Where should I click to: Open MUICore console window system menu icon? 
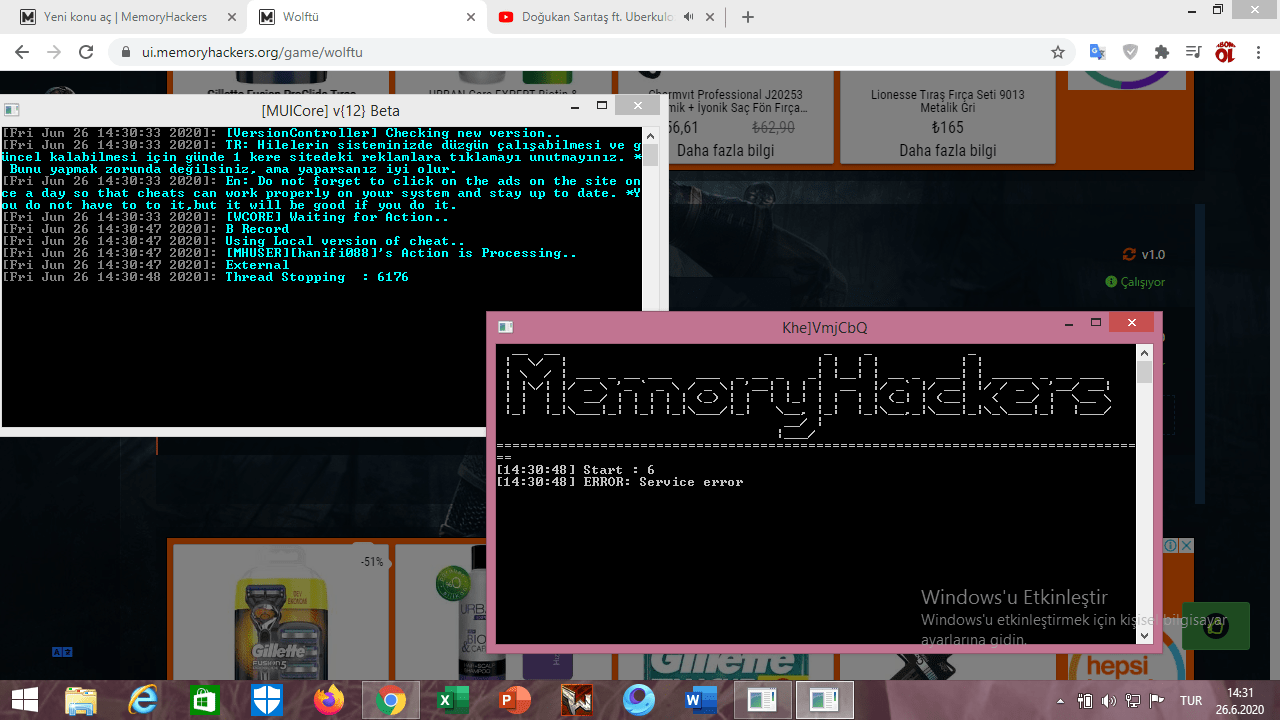point(11,109)
